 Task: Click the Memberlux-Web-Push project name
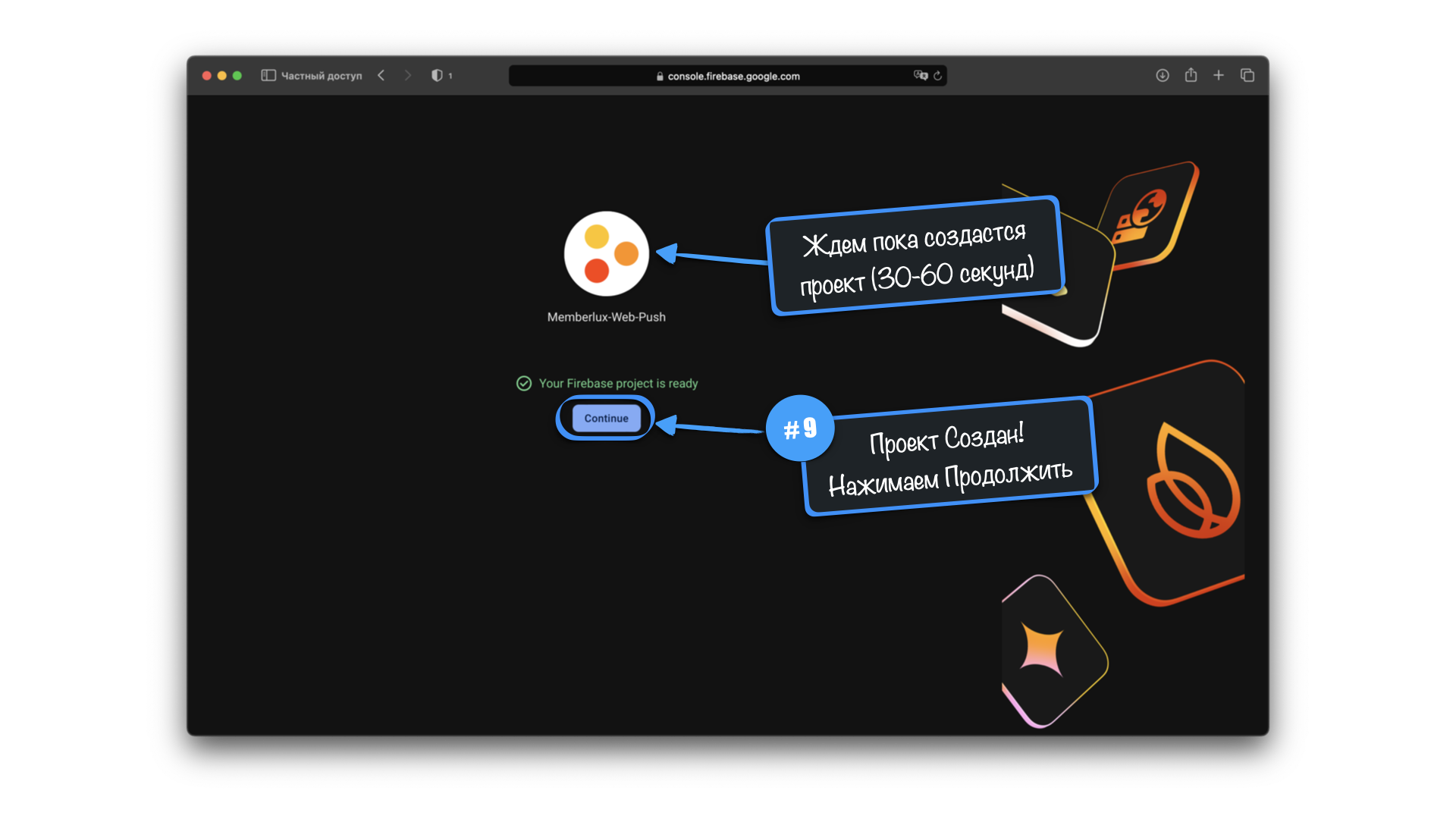coord(606,317)
